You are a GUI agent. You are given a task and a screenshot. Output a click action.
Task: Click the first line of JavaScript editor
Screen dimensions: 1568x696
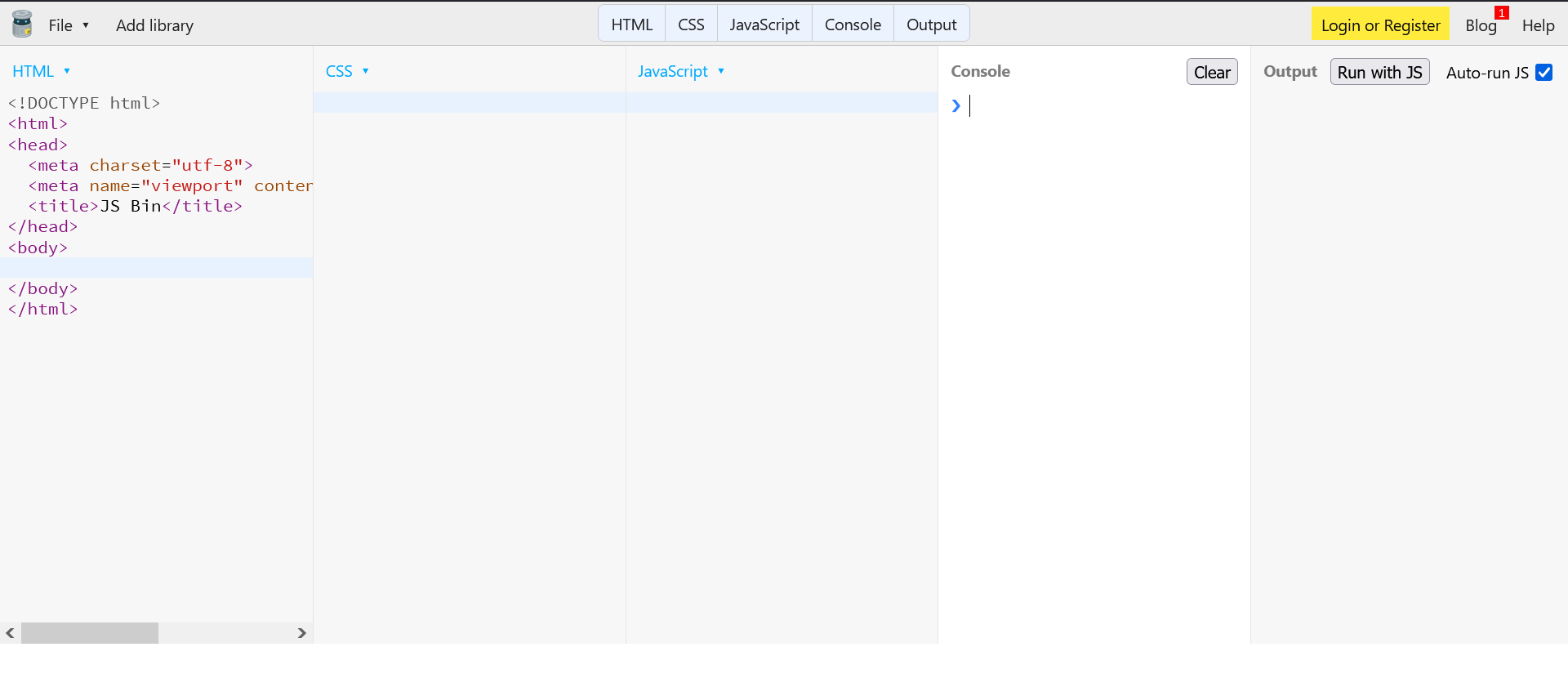782,103
